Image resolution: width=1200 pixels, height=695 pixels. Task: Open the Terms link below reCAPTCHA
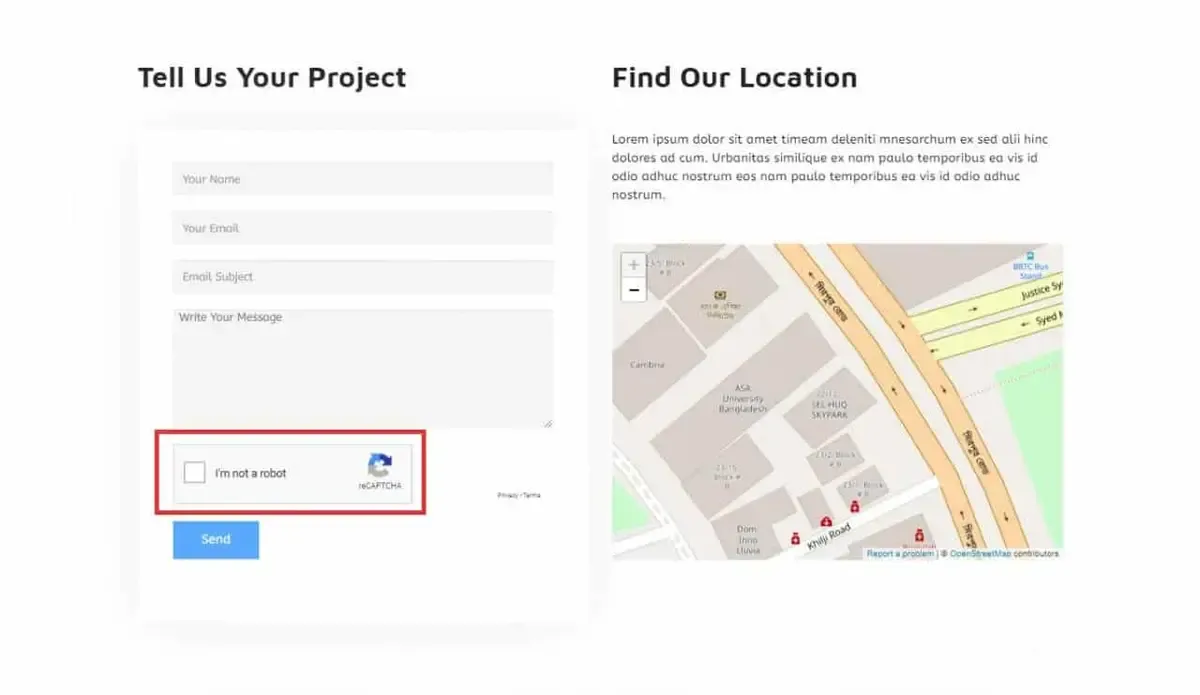532,495
